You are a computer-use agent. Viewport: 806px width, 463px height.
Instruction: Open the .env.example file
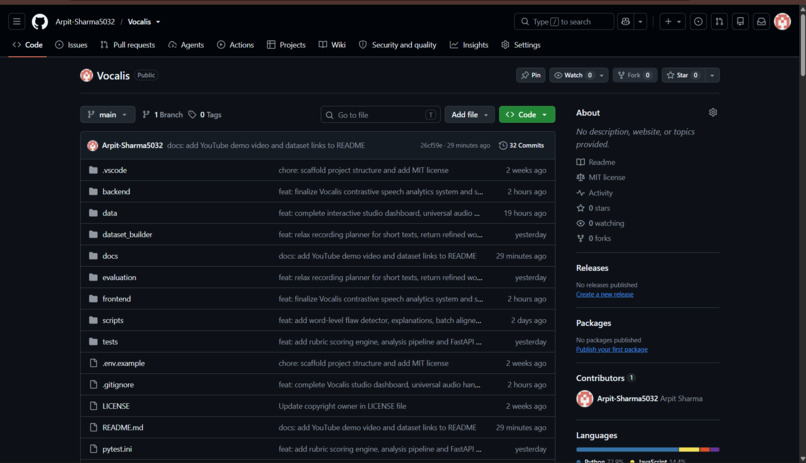123,363
